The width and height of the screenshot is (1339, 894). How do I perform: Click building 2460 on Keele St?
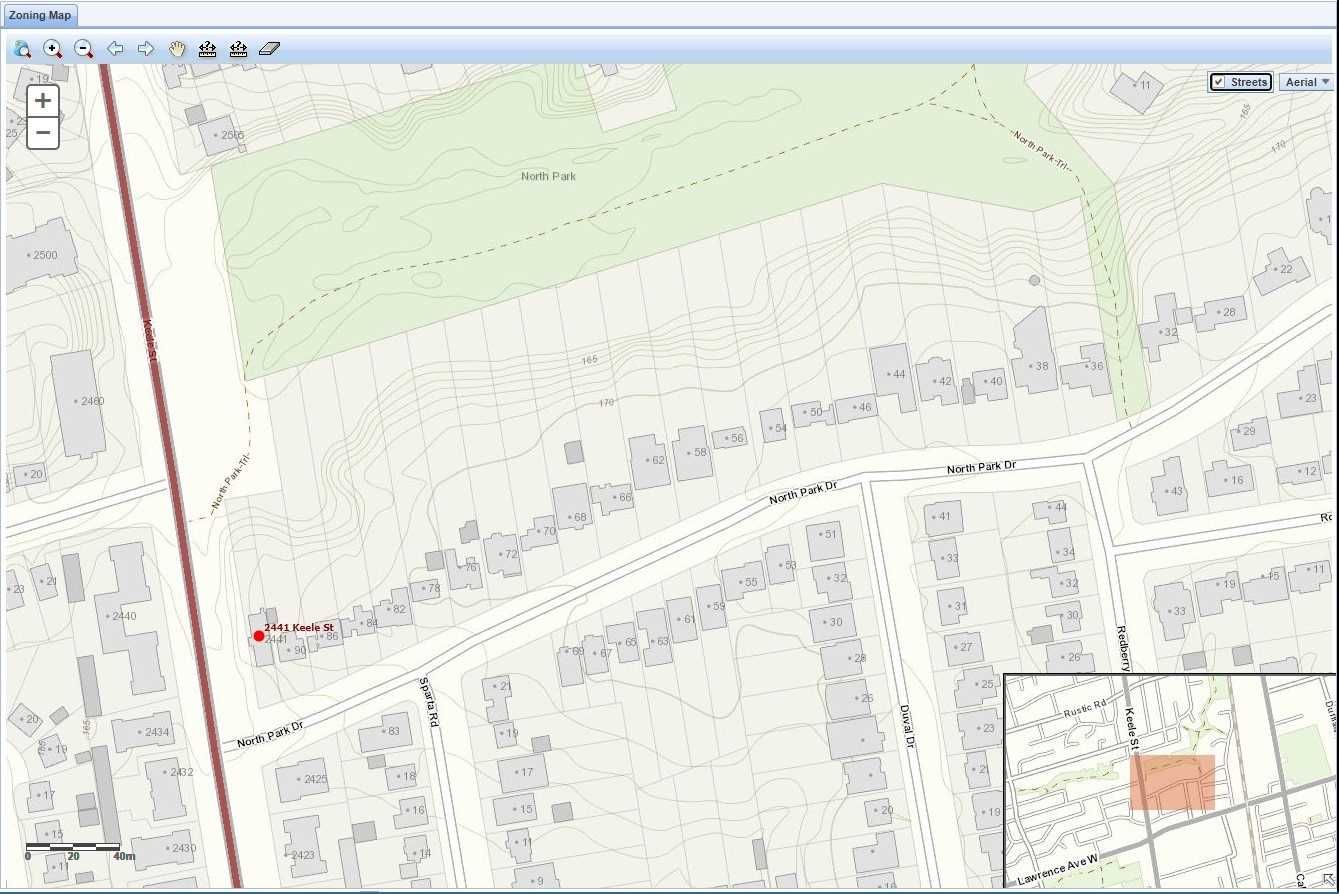pos(79,402)
